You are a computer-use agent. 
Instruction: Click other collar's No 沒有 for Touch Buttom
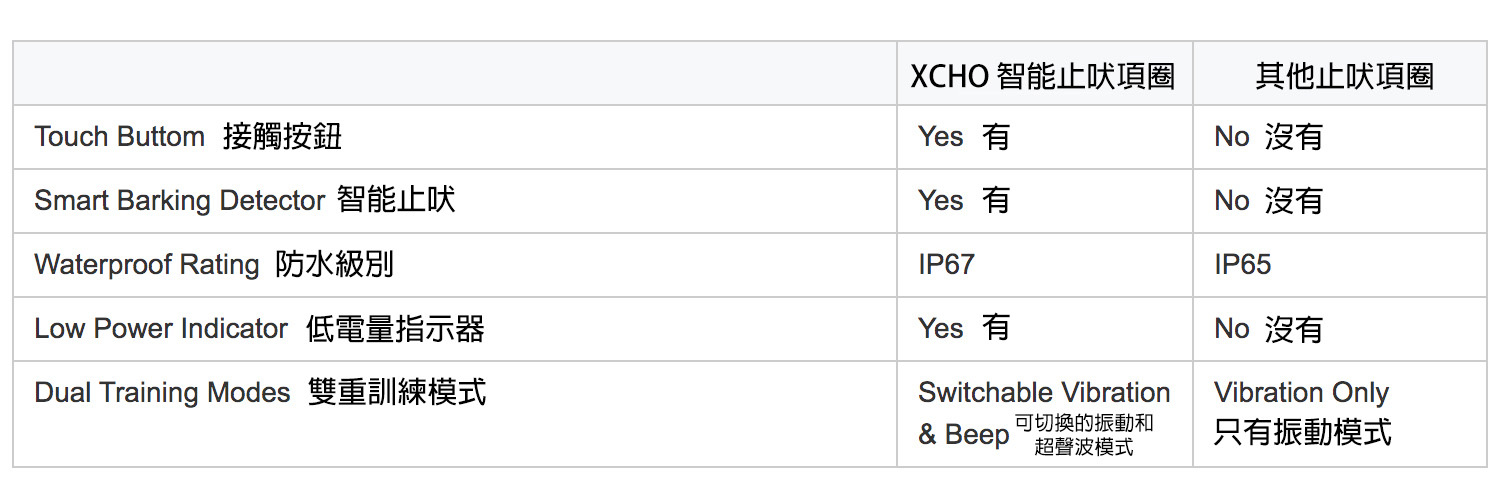1268,137
